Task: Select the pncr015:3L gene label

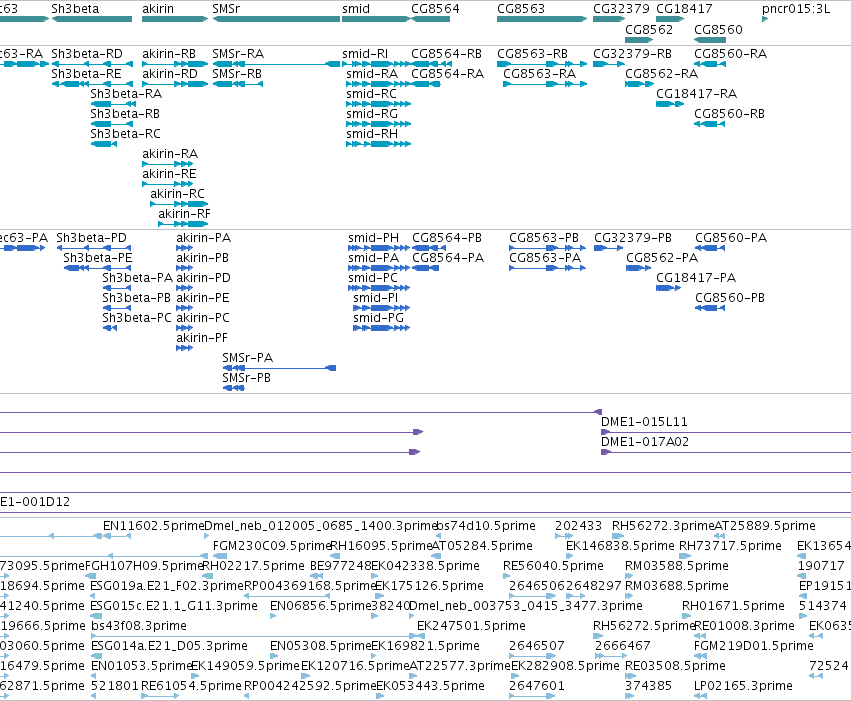Action: 796,9
